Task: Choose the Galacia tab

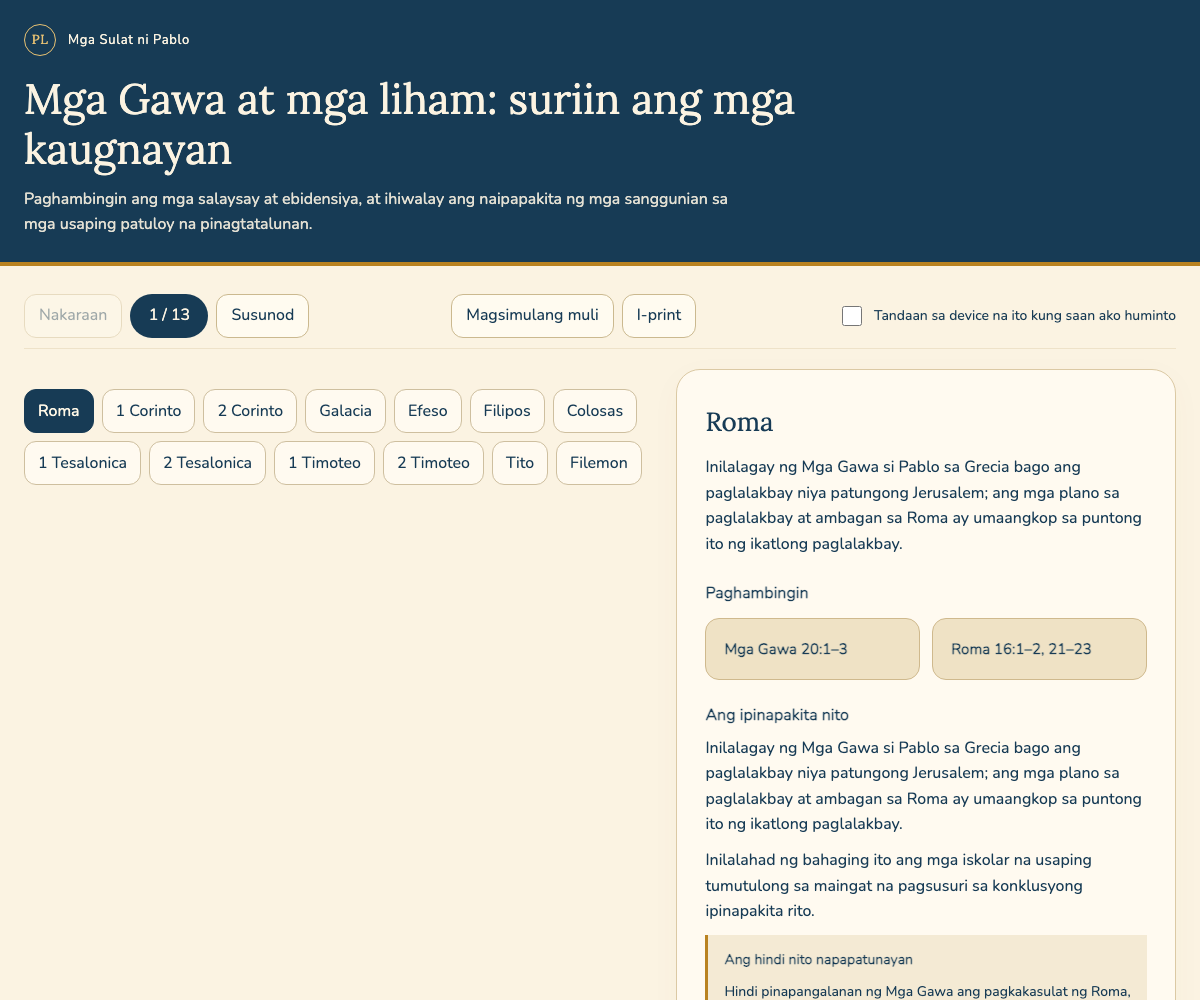Action: click(x=345, y=411)
